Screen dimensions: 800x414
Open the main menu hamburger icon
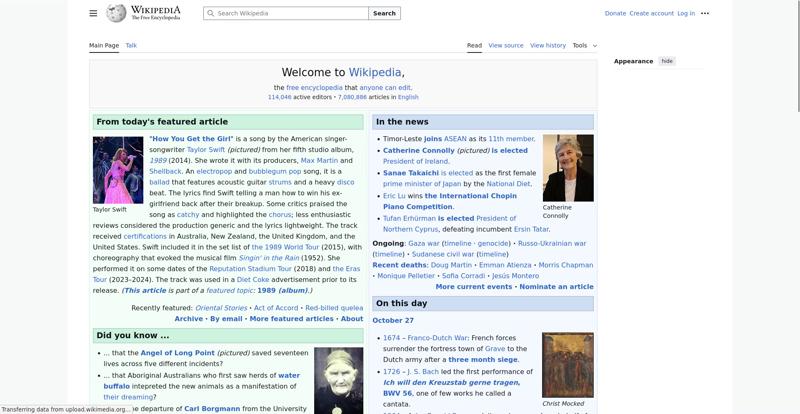[93, 13]
